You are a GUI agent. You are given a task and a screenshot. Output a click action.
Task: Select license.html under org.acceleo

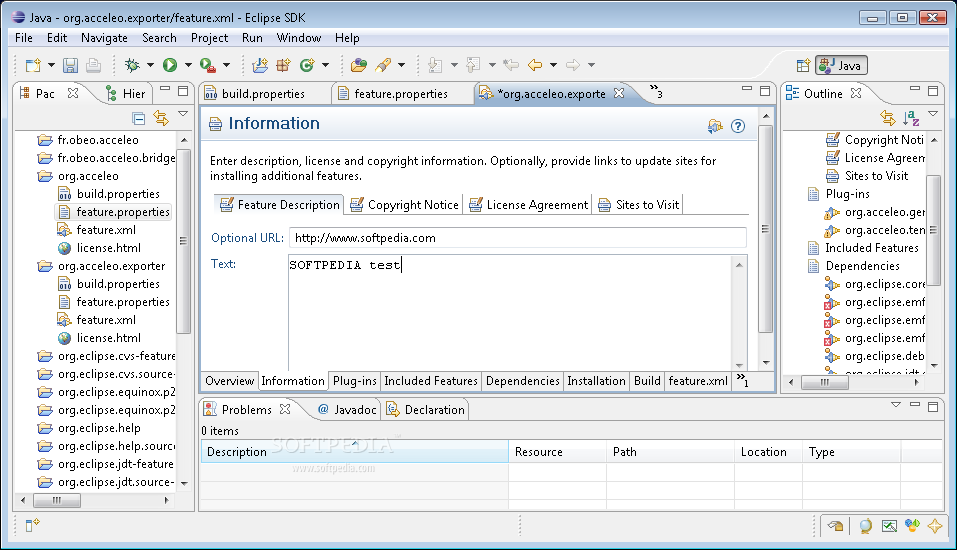point(99,248)
